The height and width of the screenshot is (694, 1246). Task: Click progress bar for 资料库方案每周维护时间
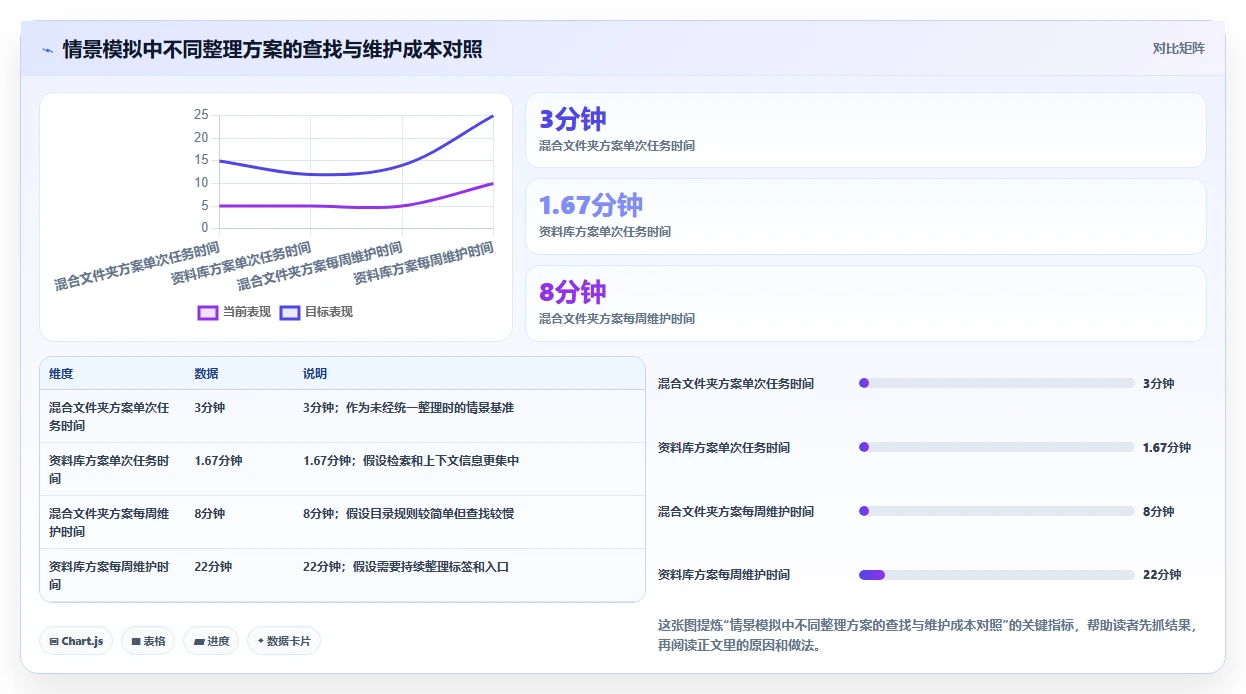(997, 575)
